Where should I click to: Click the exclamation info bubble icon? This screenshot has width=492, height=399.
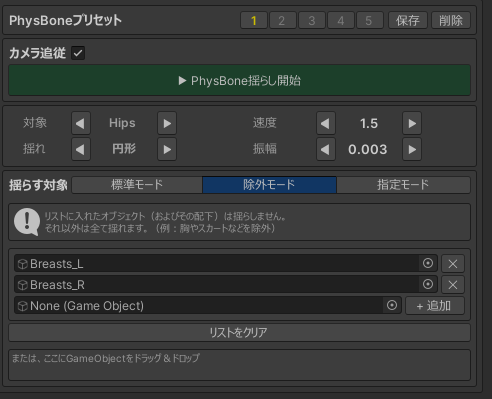coord(27,222)
